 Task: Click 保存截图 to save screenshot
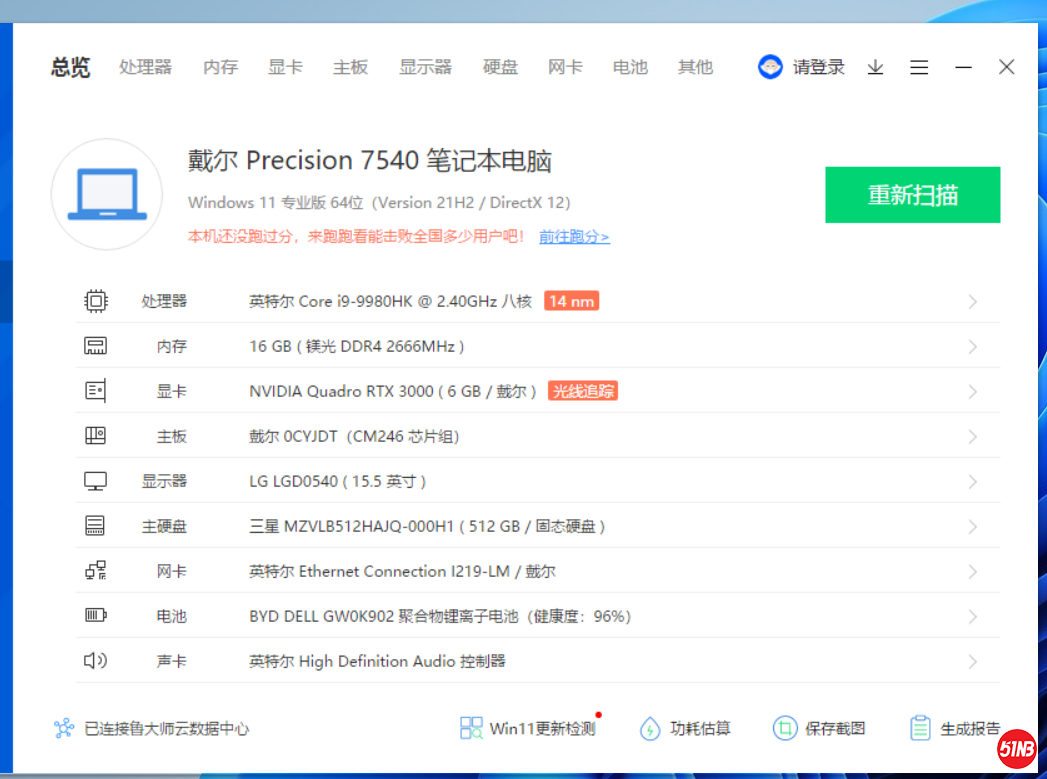click(x=820, y=728)
